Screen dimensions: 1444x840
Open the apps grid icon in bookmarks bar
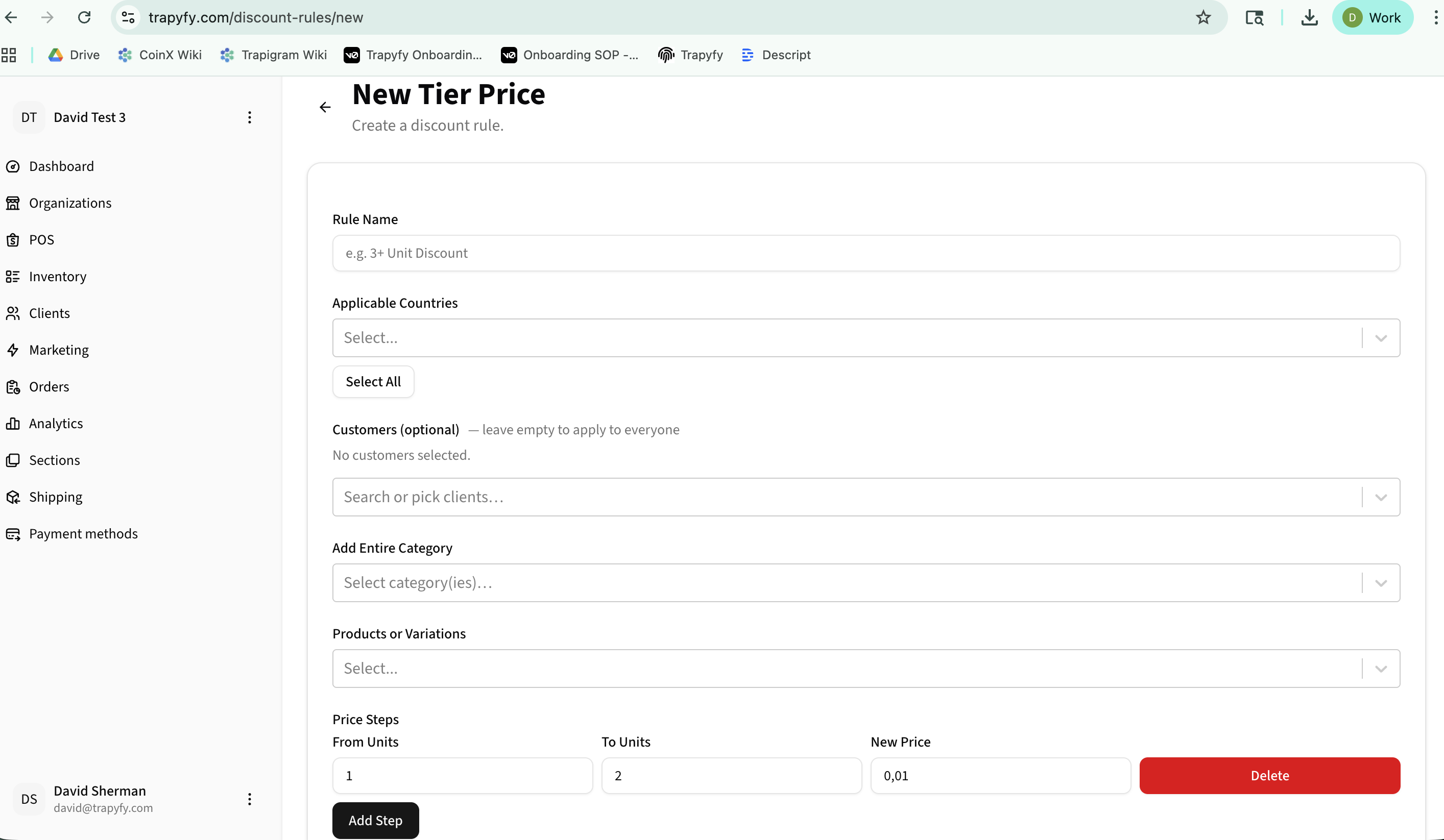9,55
